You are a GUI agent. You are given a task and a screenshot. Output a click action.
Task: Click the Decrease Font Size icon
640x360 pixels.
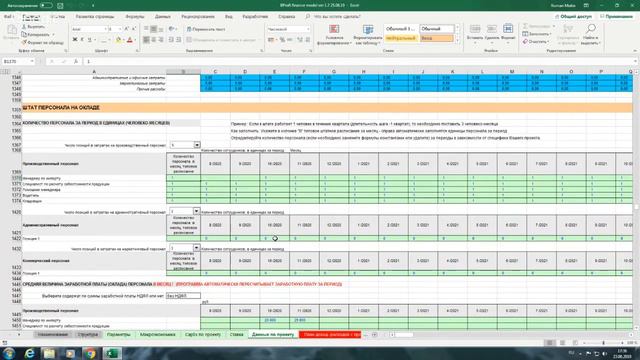click(133, 29)
